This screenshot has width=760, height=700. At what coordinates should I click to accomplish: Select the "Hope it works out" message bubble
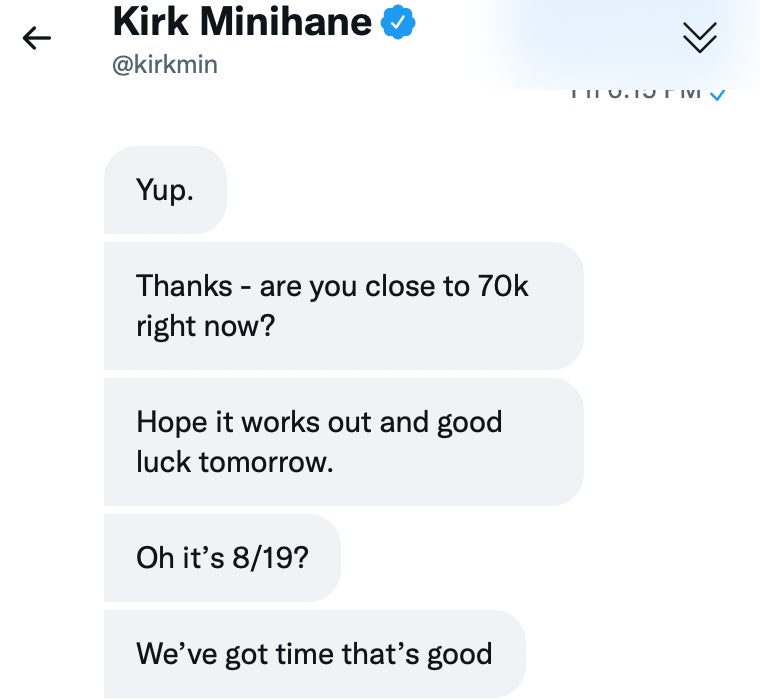coord(343,441)
